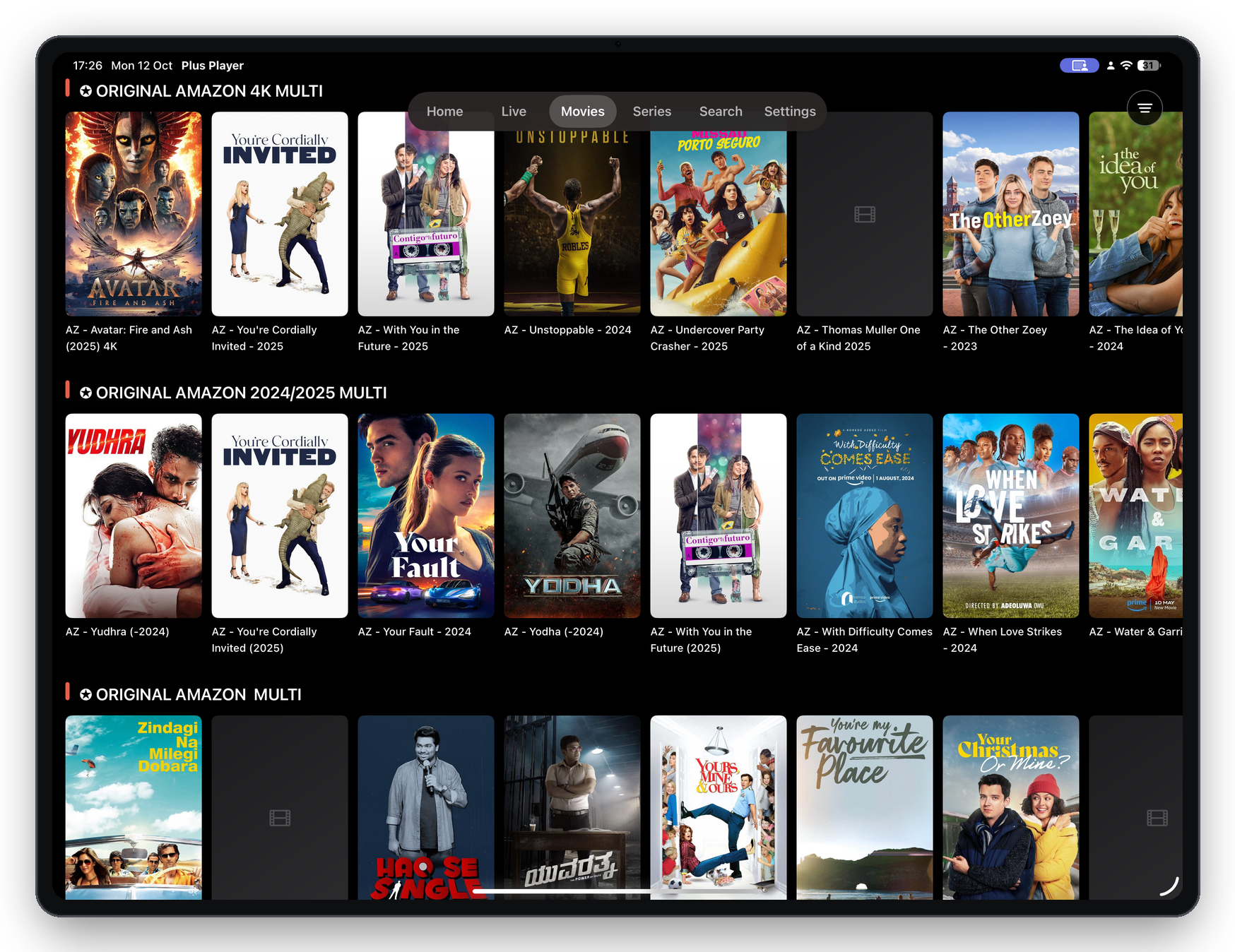Select You're Cordially Invited poster in 4K row
The image size is (1235, 952).
(x=280, y=214)
